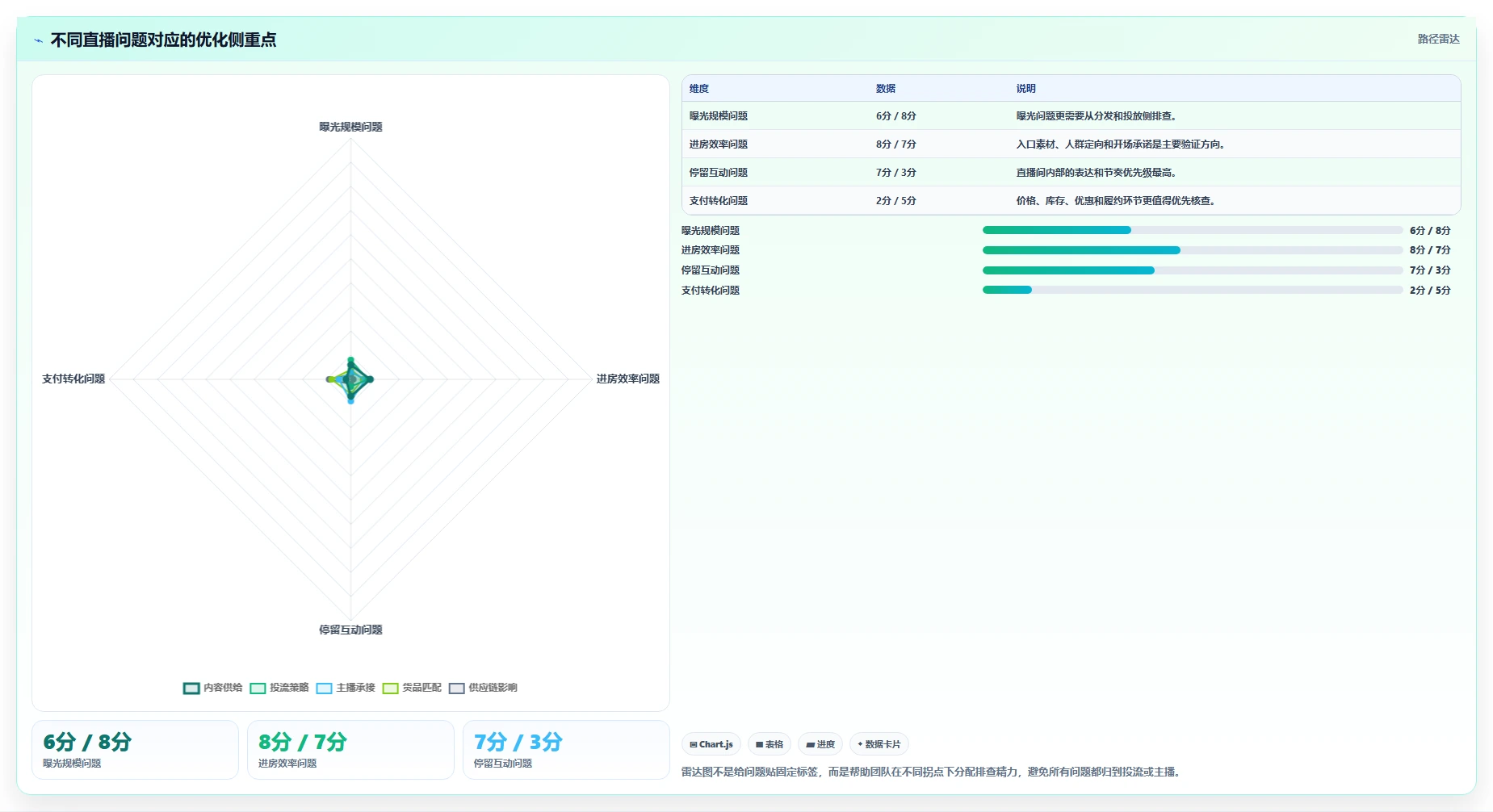This screenshot has width=1493, height=812.
Task: Click the small blue icon beside the panel title
Action: (x=38, y=40)
